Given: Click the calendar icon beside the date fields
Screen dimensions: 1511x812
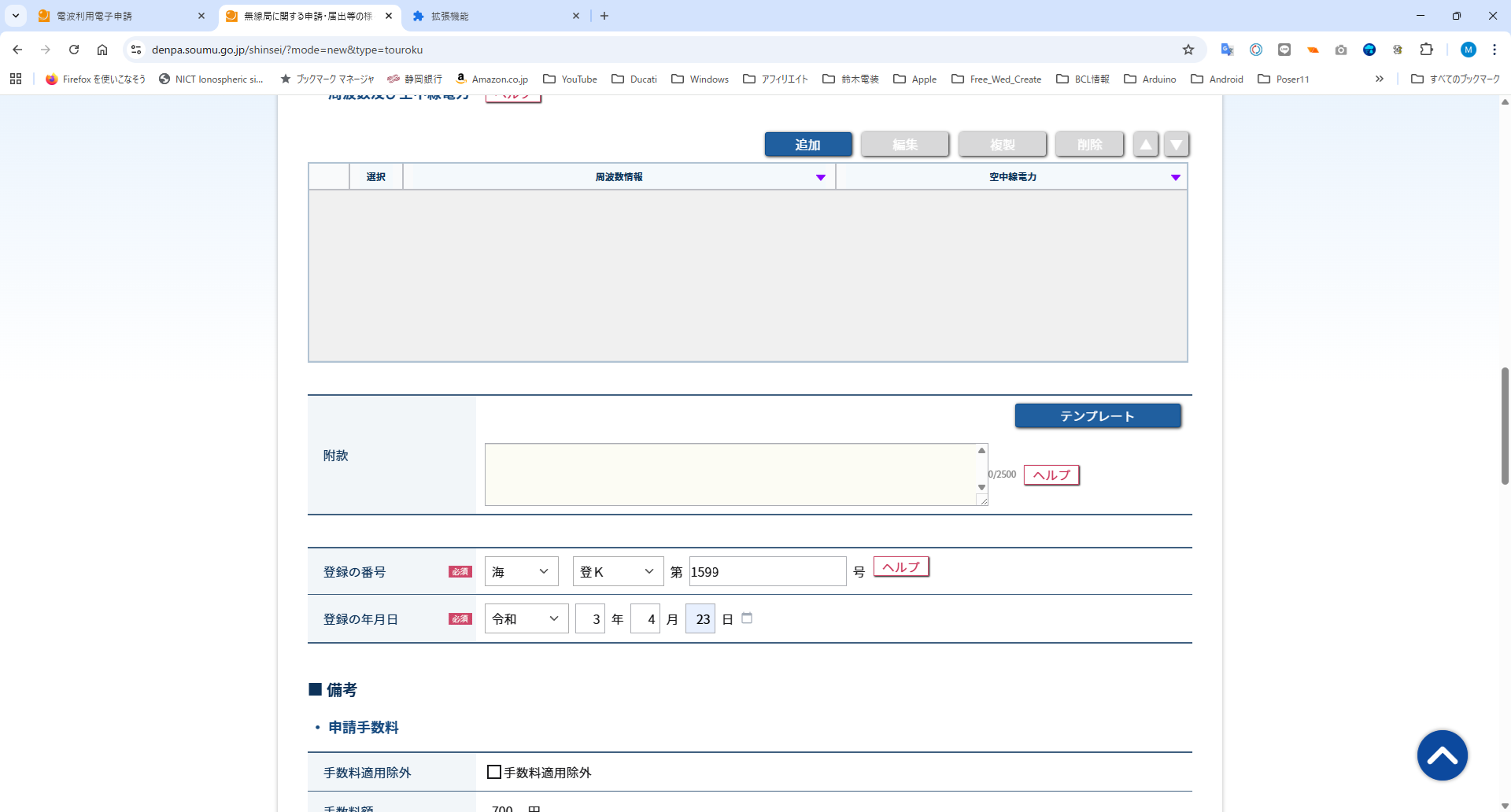Looking at the screenshot, I should 747,618.
